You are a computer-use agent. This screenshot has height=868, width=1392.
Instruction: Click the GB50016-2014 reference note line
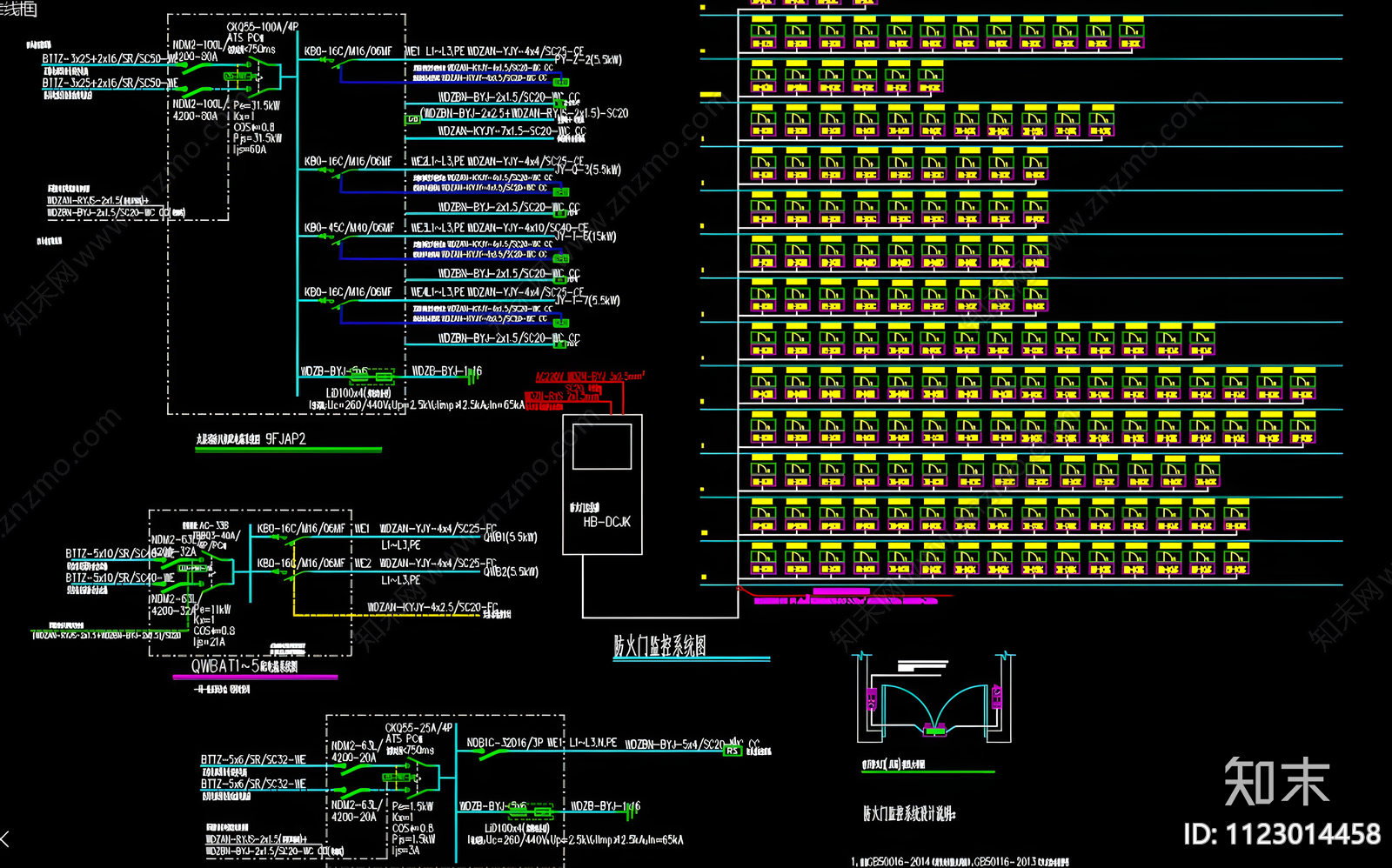click(960, 862)
